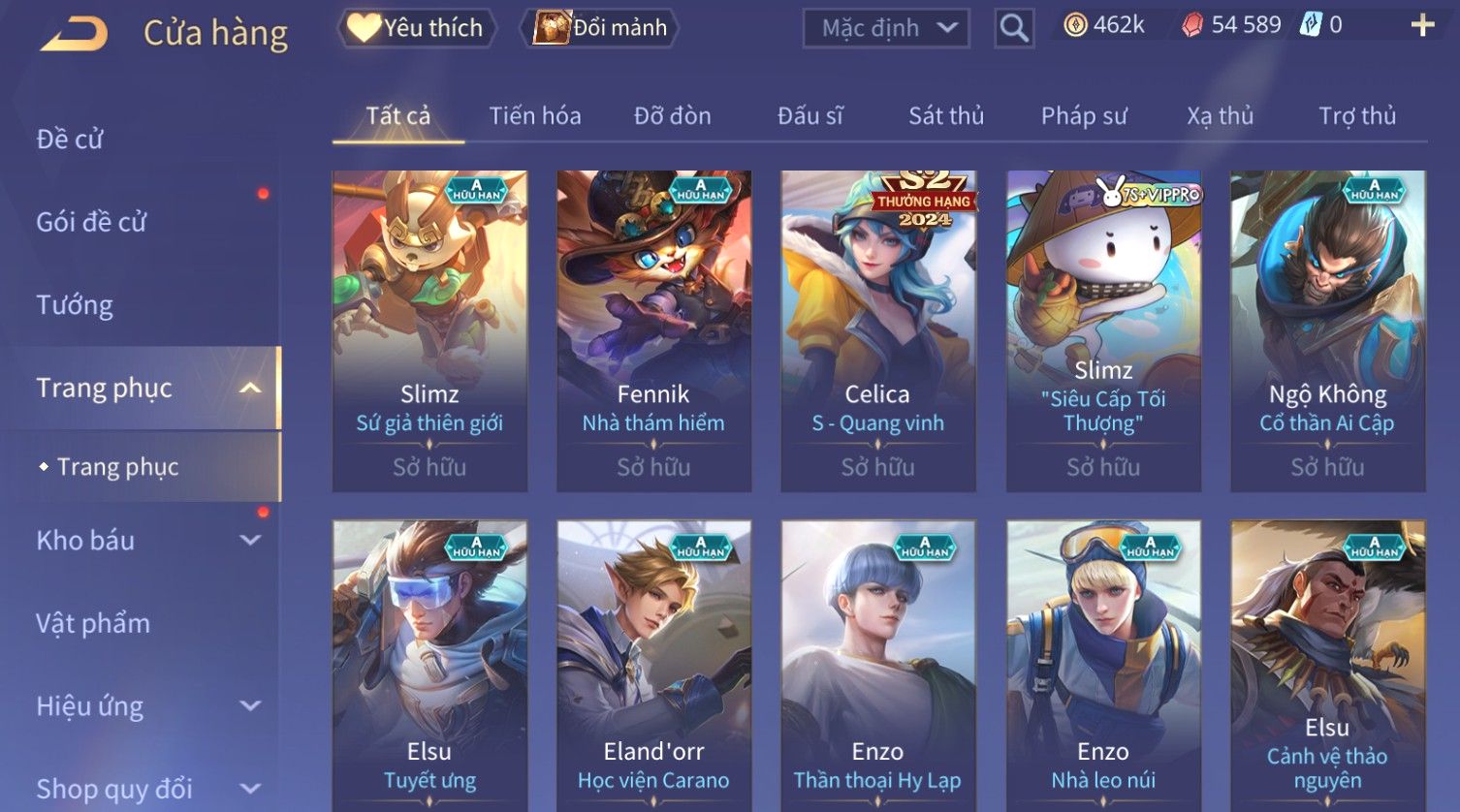Select the Tiến hóa tab
Image resolution: width=1460 pixels, height=812 pixels.
point(535,116)
